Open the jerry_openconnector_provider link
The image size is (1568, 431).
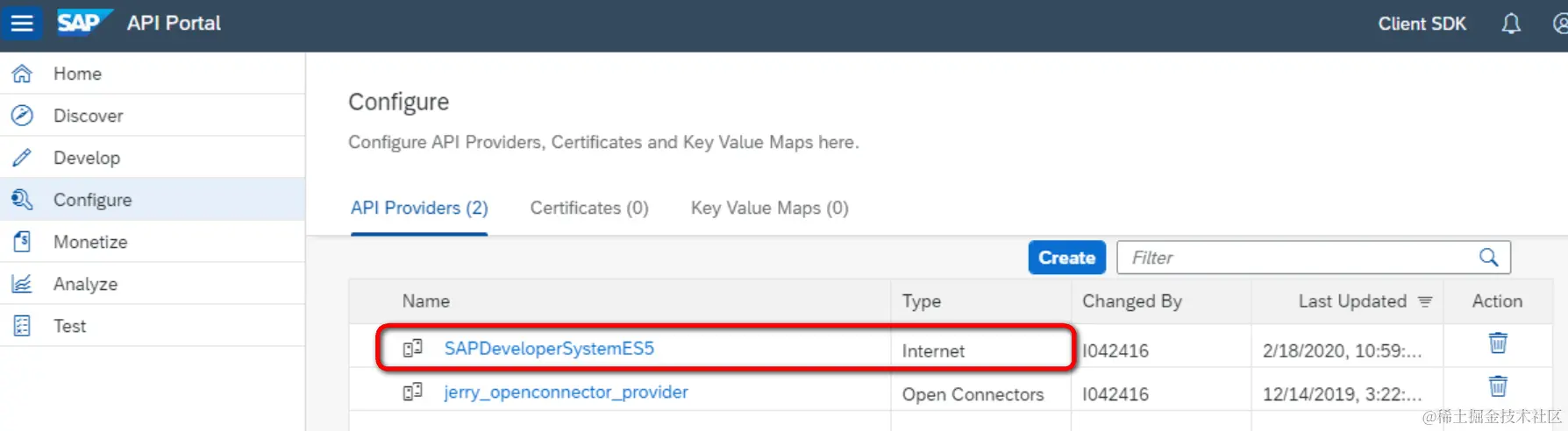pyautogui.click(x=566, y=392)
